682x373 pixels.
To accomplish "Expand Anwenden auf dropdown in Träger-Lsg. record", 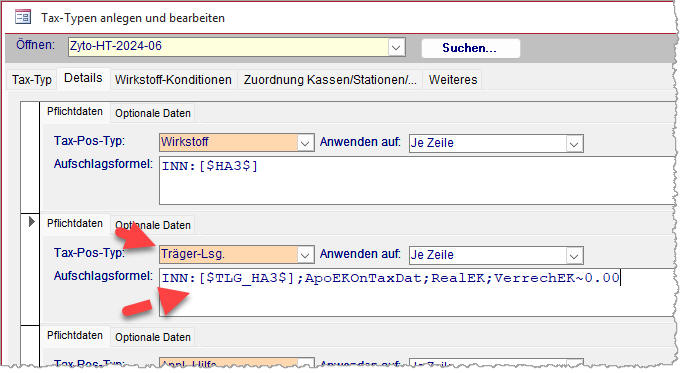I will 574,256.
